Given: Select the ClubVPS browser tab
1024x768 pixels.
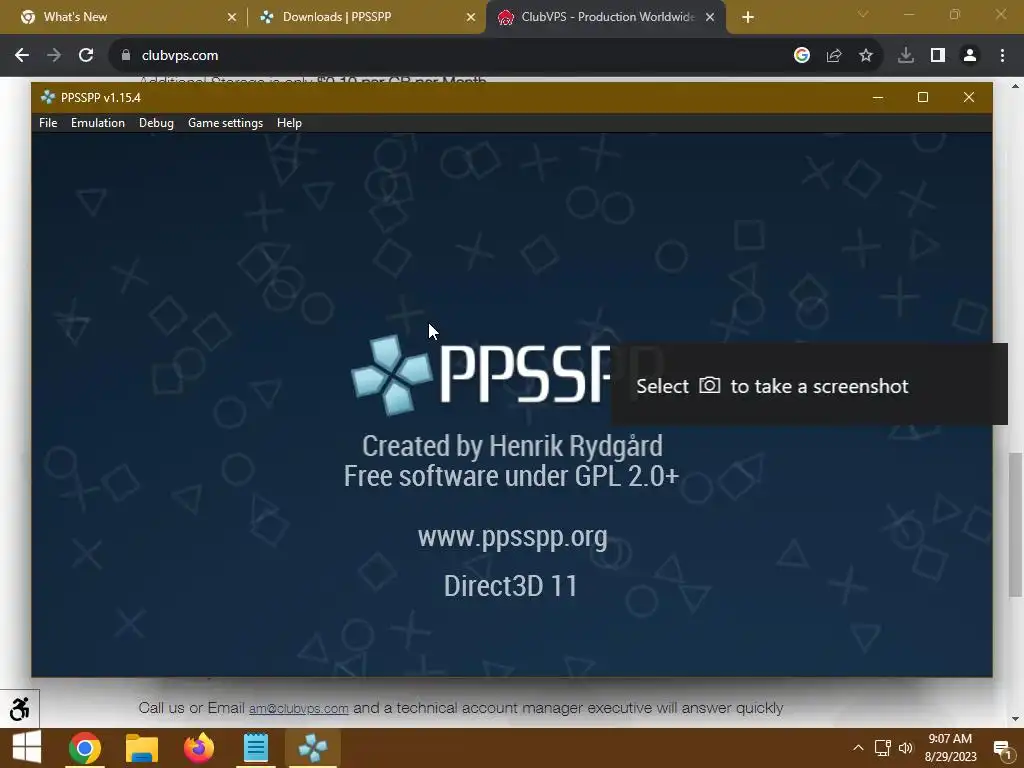Looking at the screenshot, I should 607,17.
